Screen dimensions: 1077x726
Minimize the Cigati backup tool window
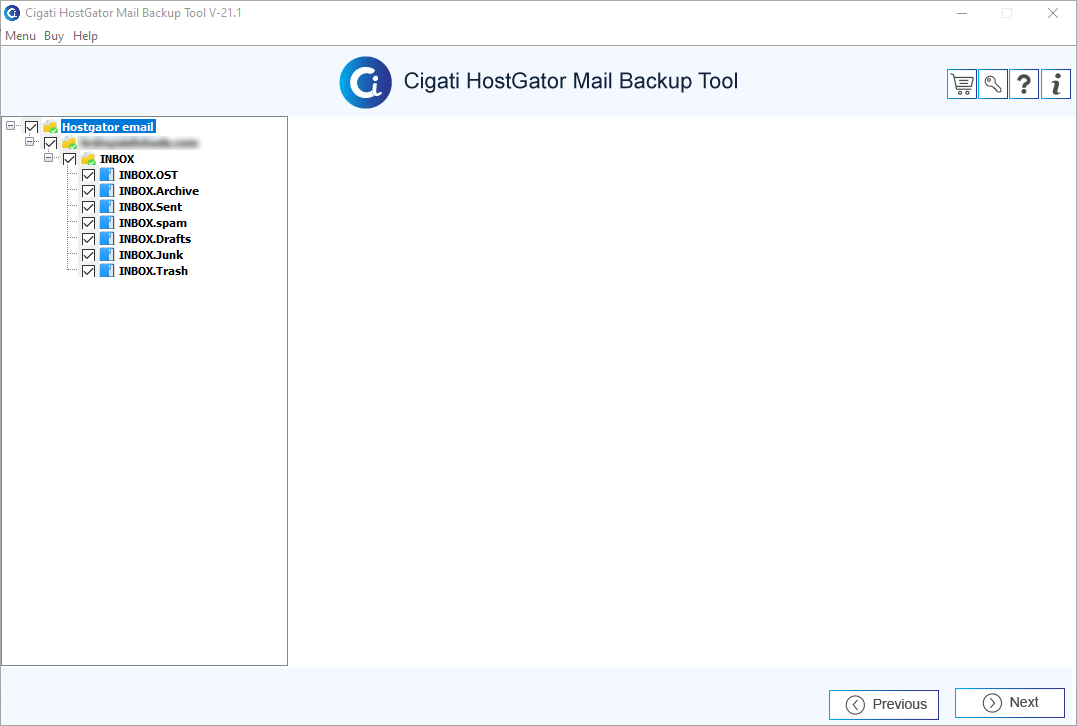click(x=962, y=13)
